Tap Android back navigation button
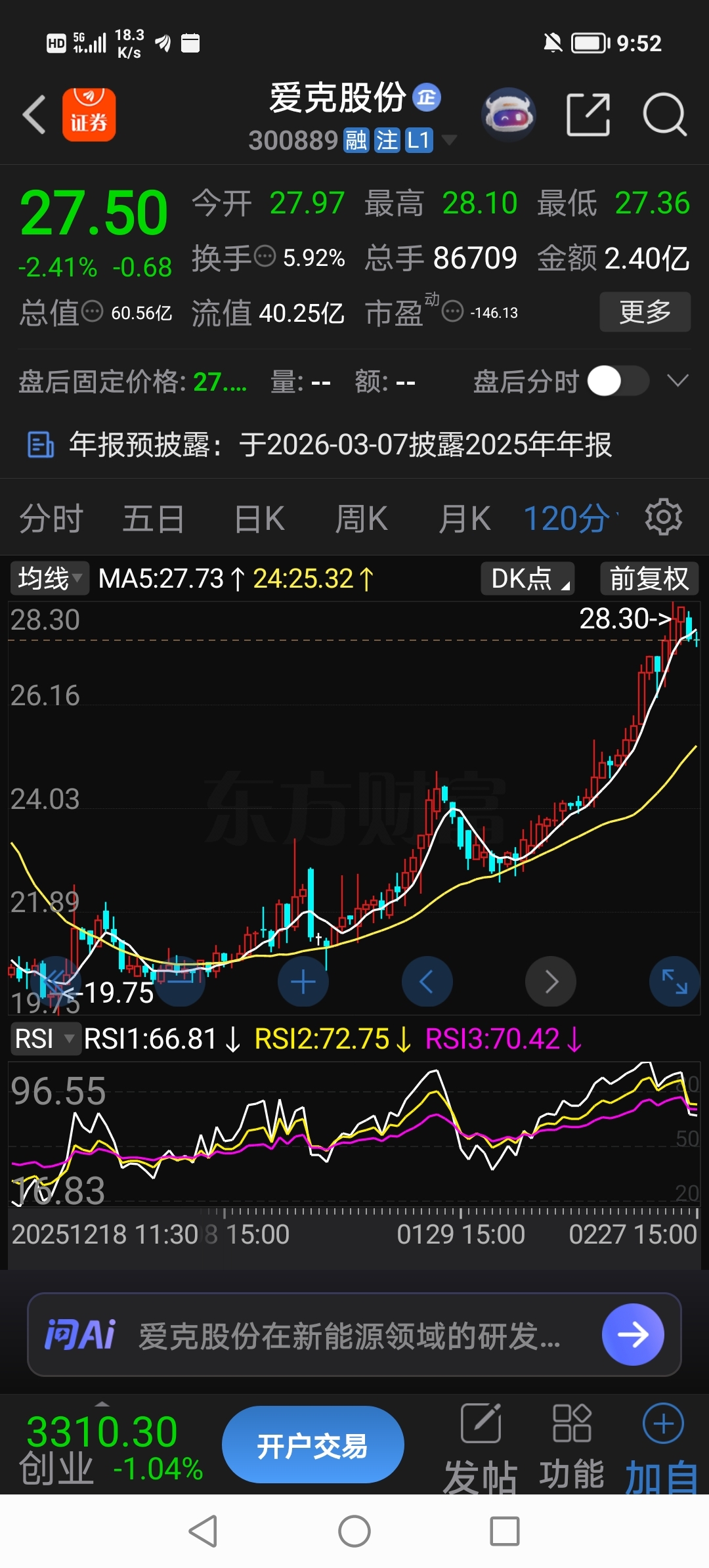 coord(203,1531)
